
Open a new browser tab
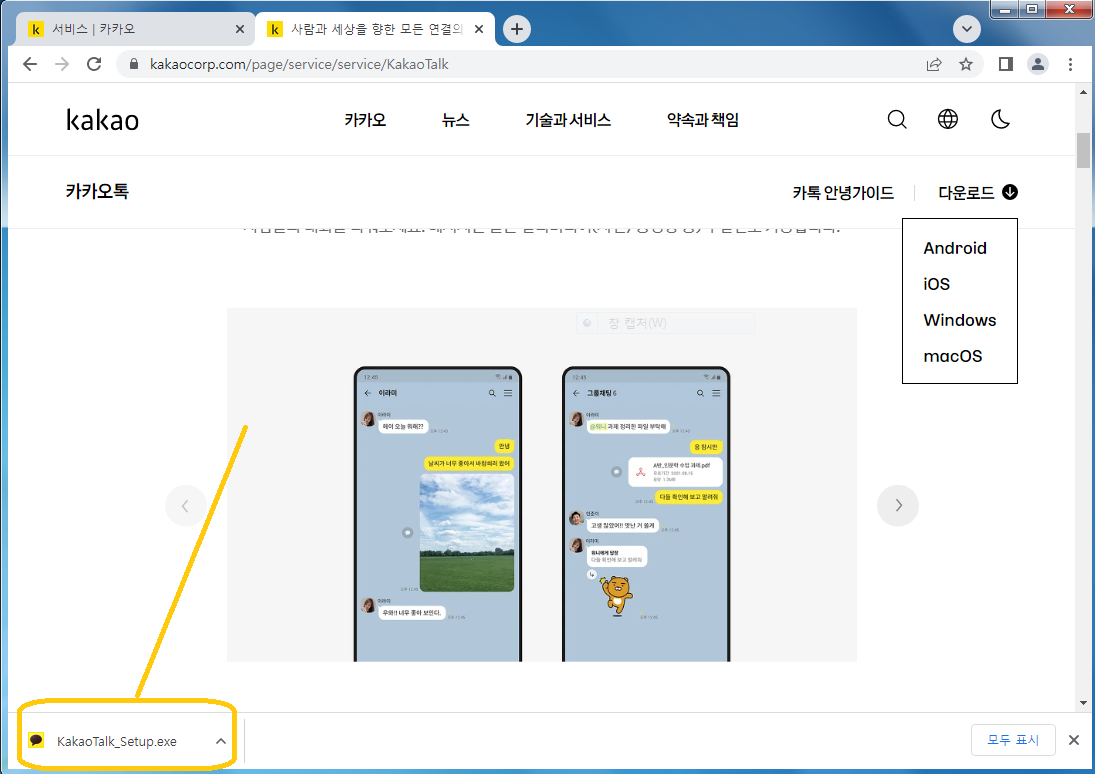point(517,29)
